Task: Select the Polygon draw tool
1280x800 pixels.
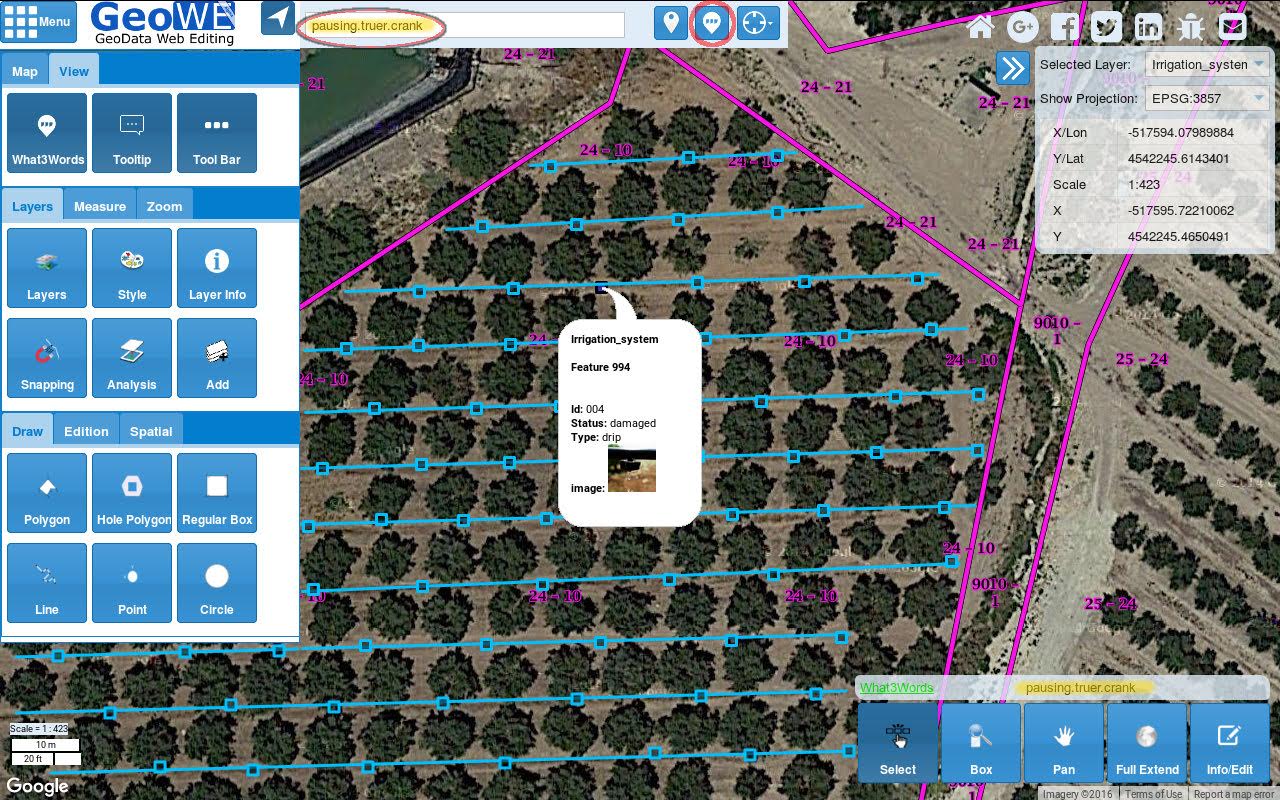Action: pyautogui.click(x=47, y=493)
